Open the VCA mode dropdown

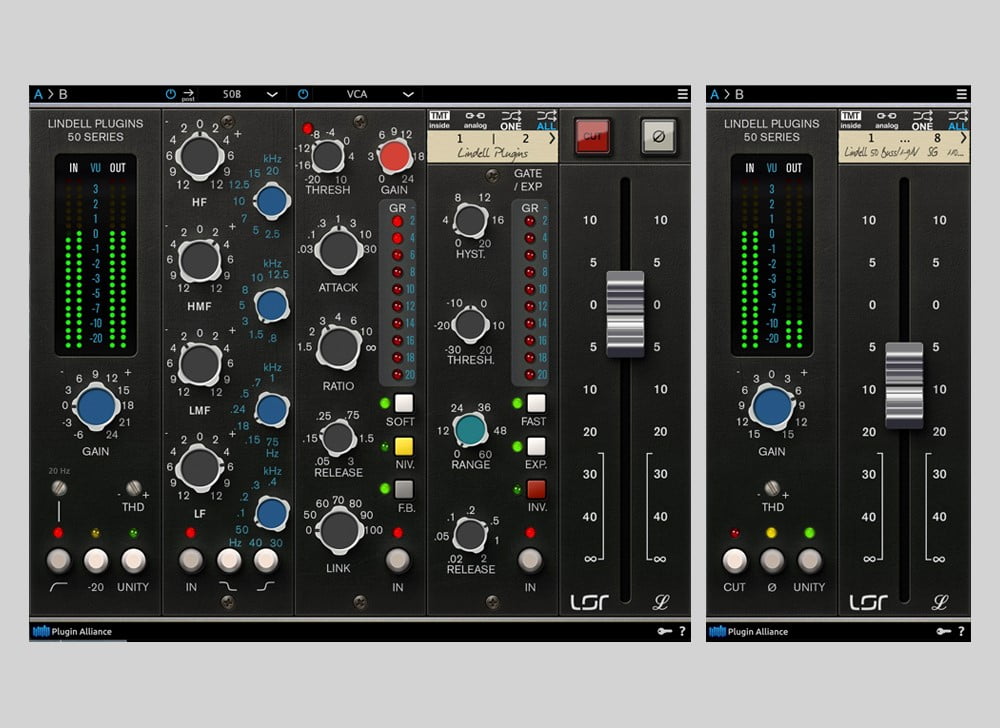click(367, 92)
